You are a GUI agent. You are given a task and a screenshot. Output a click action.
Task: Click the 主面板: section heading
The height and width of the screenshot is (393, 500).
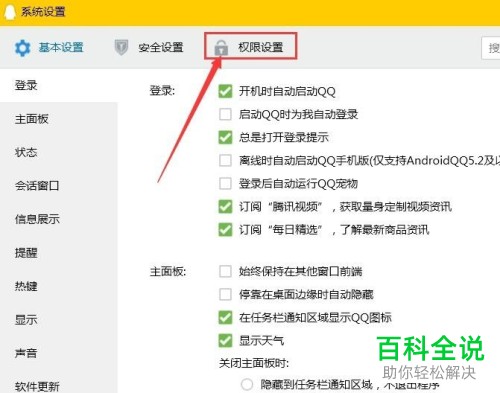[x=168, y=271]
